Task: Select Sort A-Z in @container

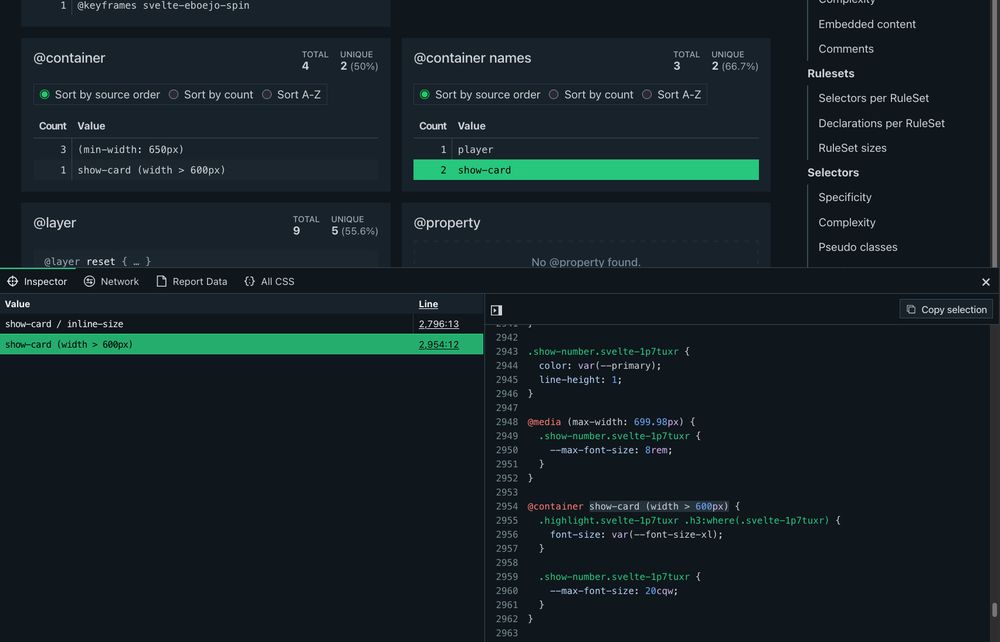Action: click(291, 94)
